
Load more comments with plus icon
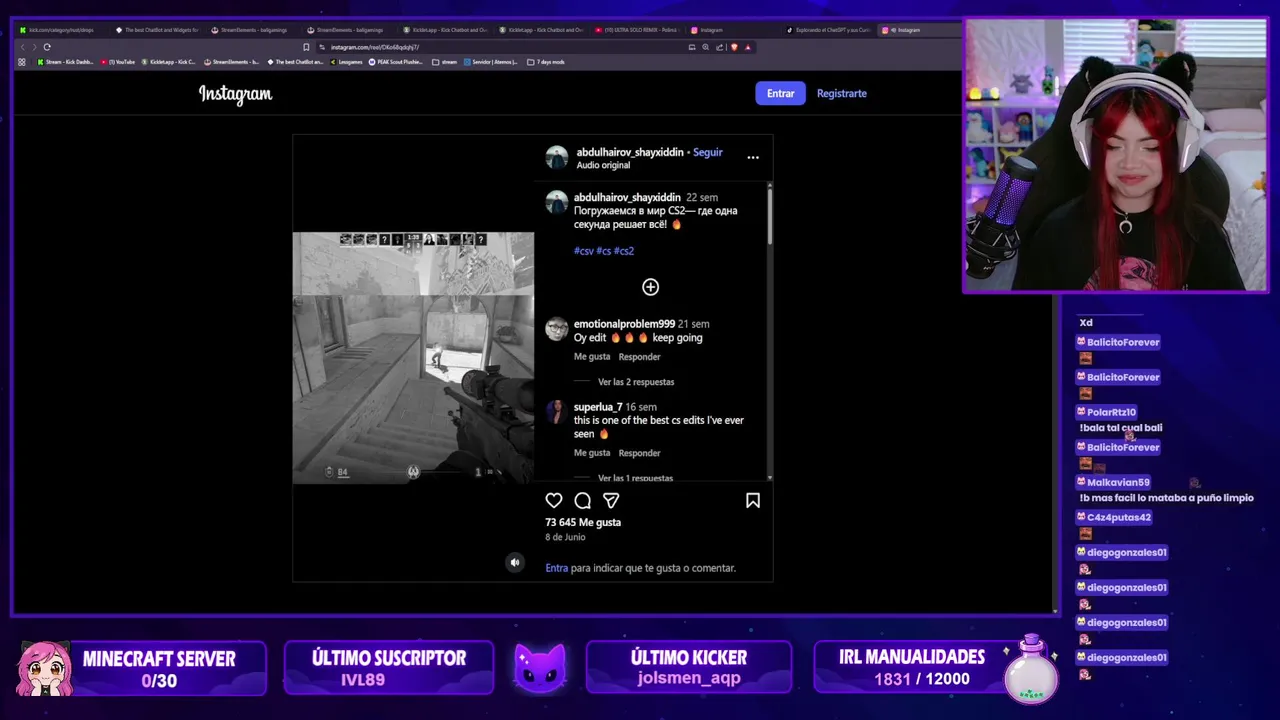tap(650, 287)
